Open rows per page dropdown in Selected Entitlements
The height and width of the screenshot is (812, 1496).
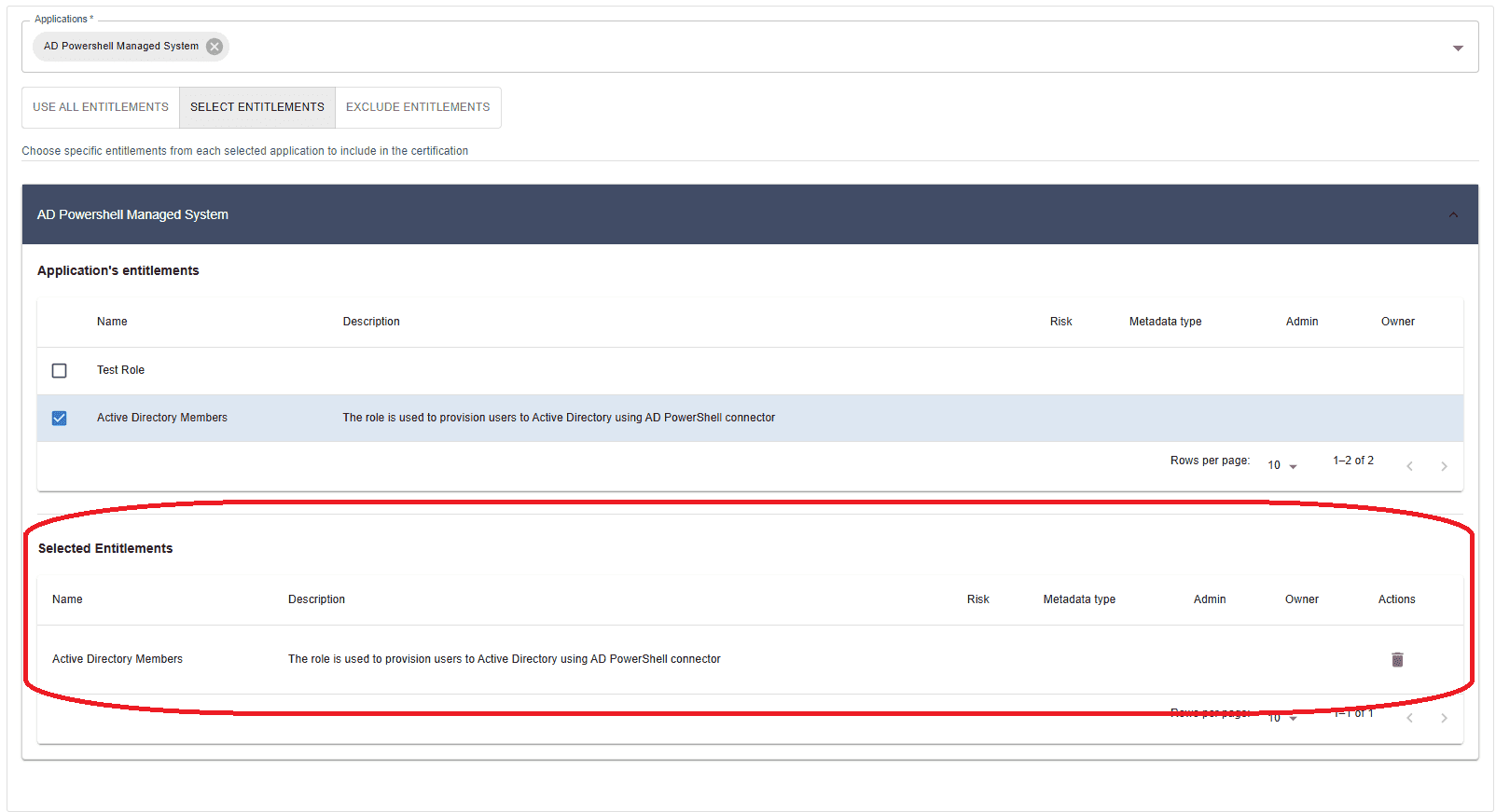click(x=1281, y=718)
